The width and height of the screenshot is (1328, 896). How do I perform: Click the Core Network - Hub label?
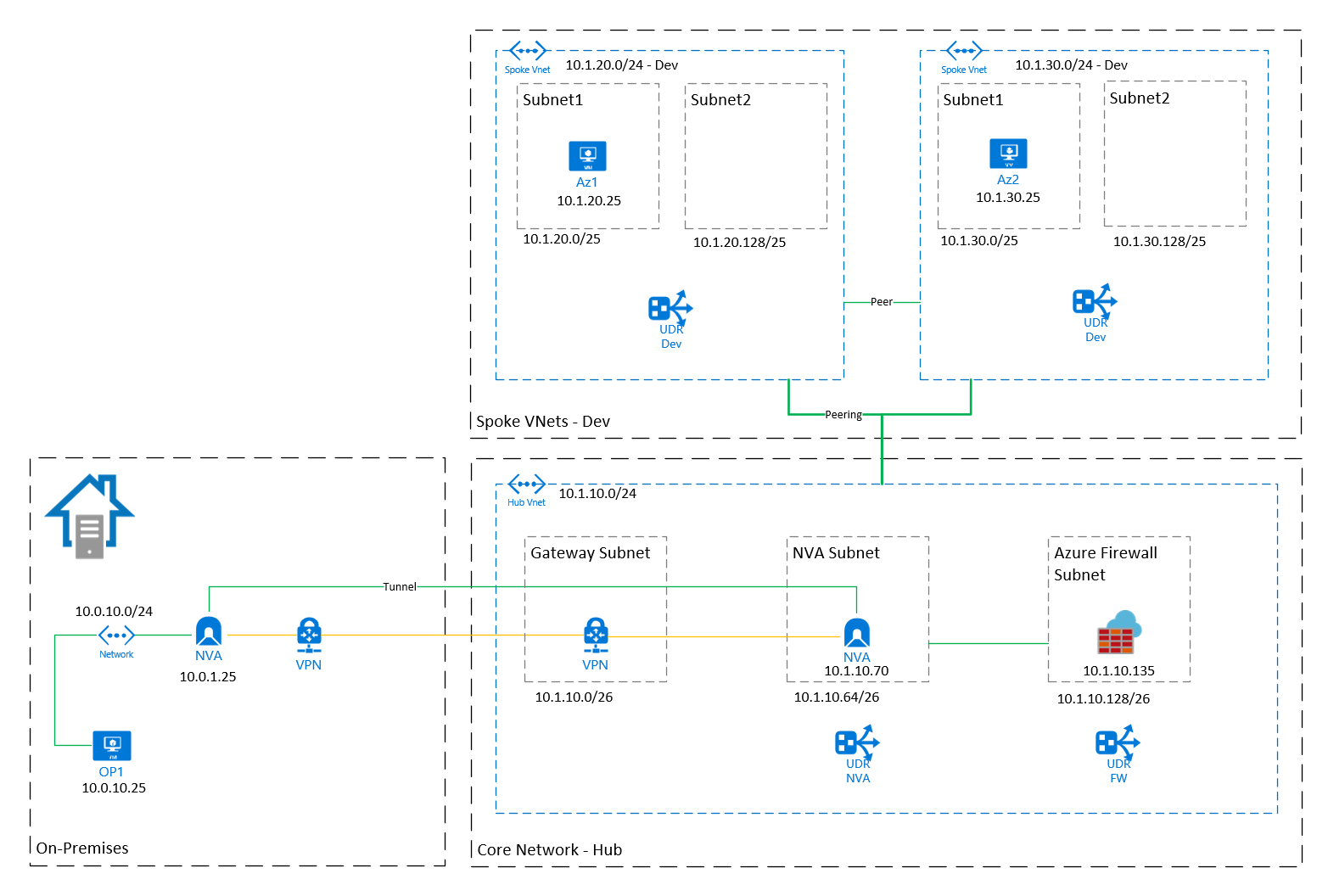(550, 850)
